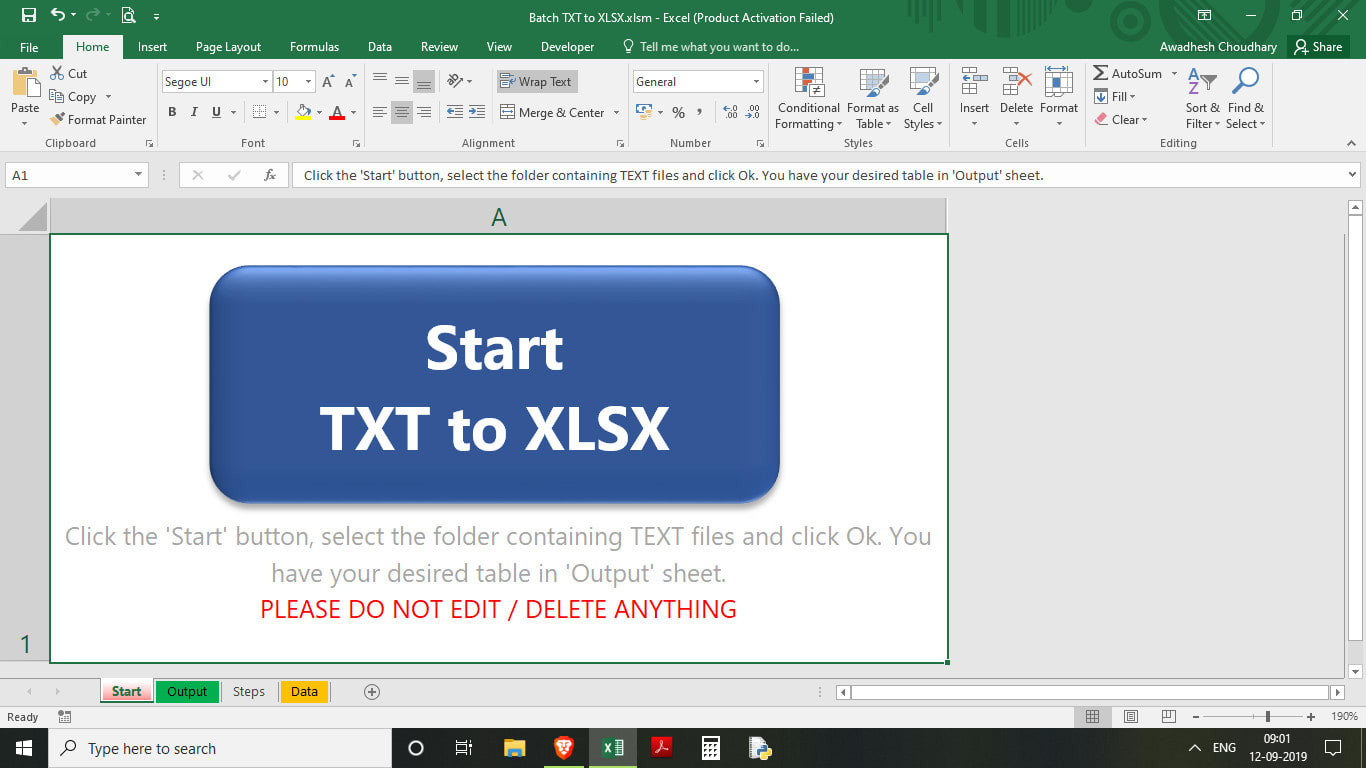Open the font name dropdown Segoe UI
This screenshot has width=1366, height=768.
point(265,82)
